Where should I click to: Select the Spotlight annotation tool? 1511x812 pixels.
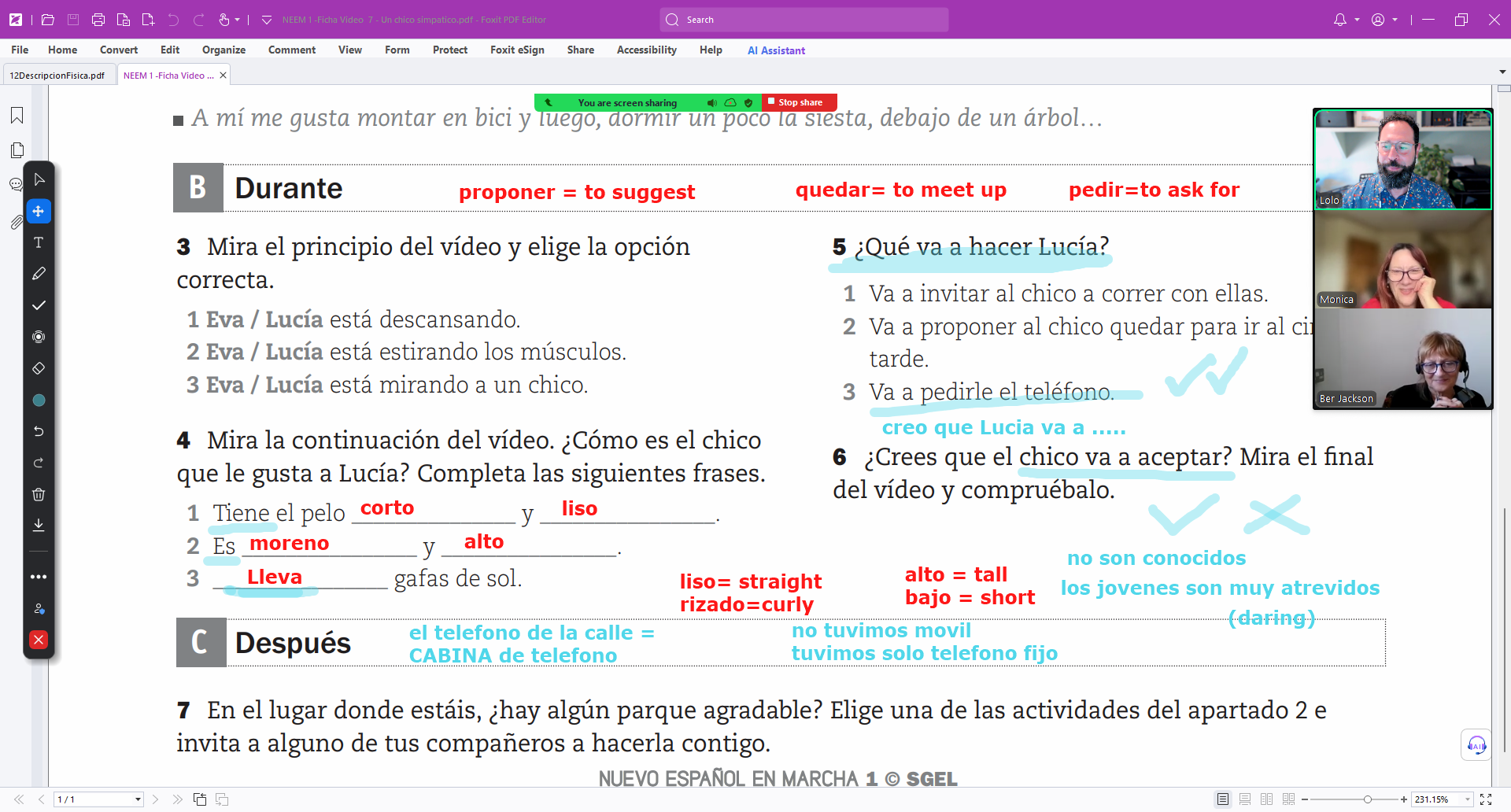(39, 337)
